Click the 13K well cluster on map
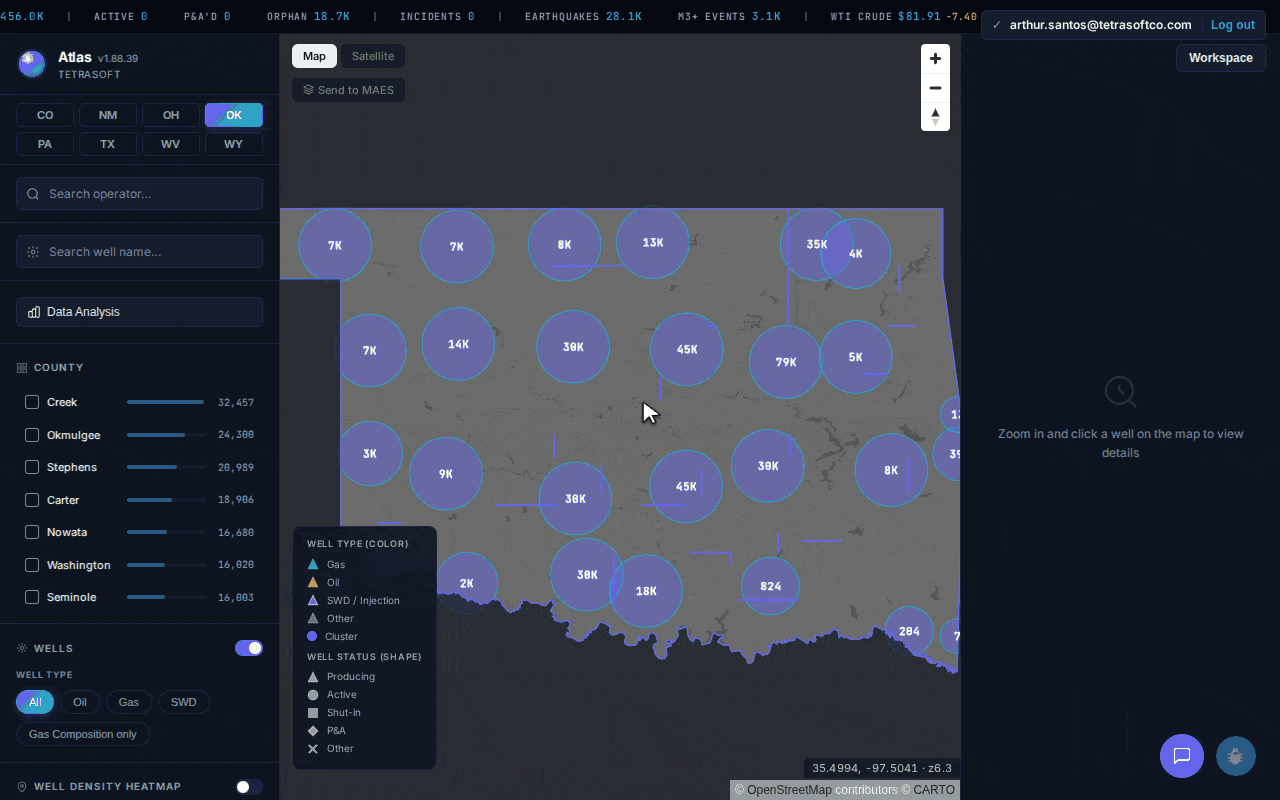1280x800 pixels. (x=652, y=242)
